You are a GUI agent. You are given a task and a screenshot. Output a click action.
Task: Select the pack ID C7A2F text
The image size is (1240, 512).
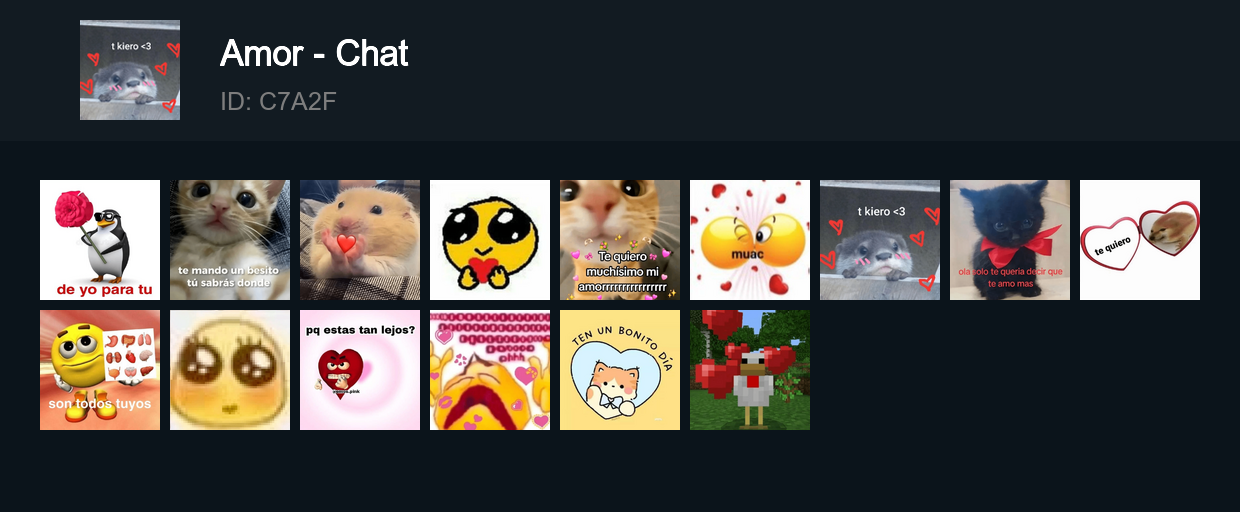point(278,101)
